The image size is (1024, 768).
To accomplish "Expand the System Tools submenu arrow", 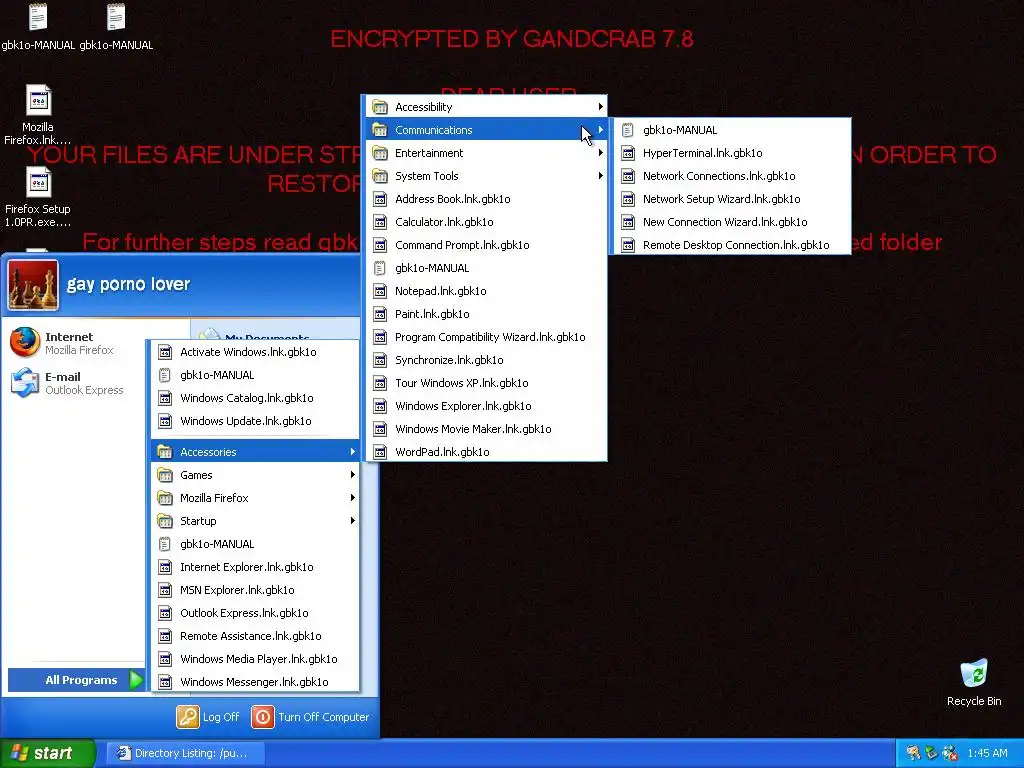I will click(600, 176).
